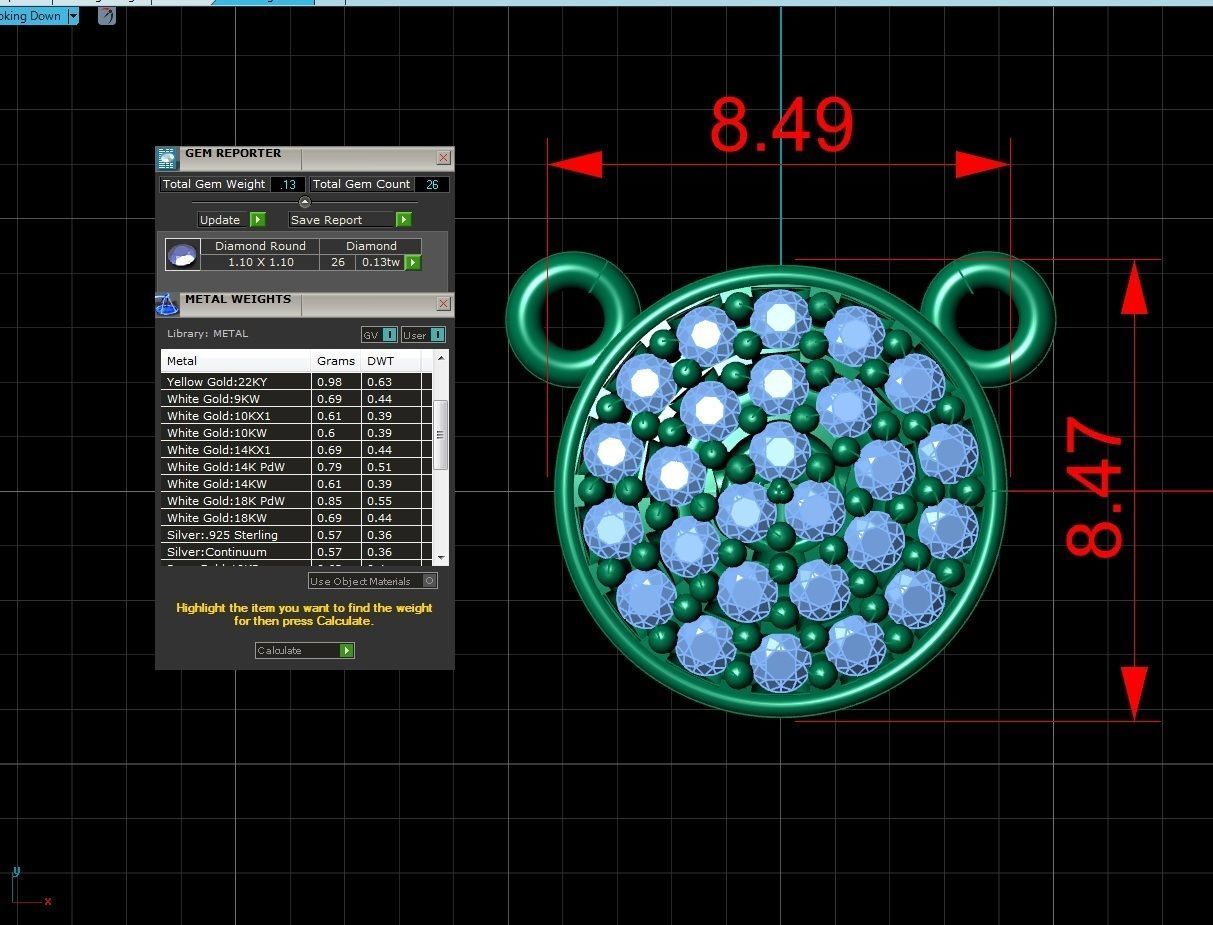Click the Save Report button text
This screenshot has height=925, width=1213.
(327, 220)
